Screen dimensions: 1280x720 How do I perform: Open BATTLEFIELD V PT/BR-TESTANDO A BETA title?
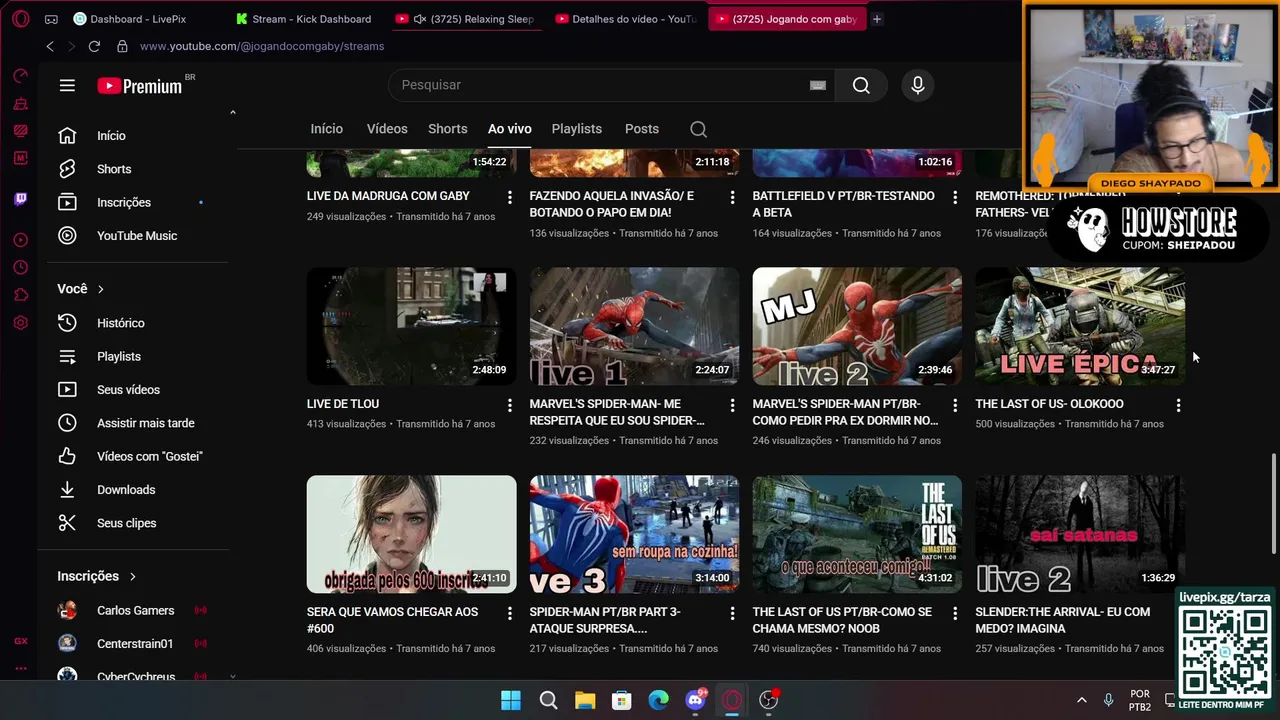(x=843, y=204)
